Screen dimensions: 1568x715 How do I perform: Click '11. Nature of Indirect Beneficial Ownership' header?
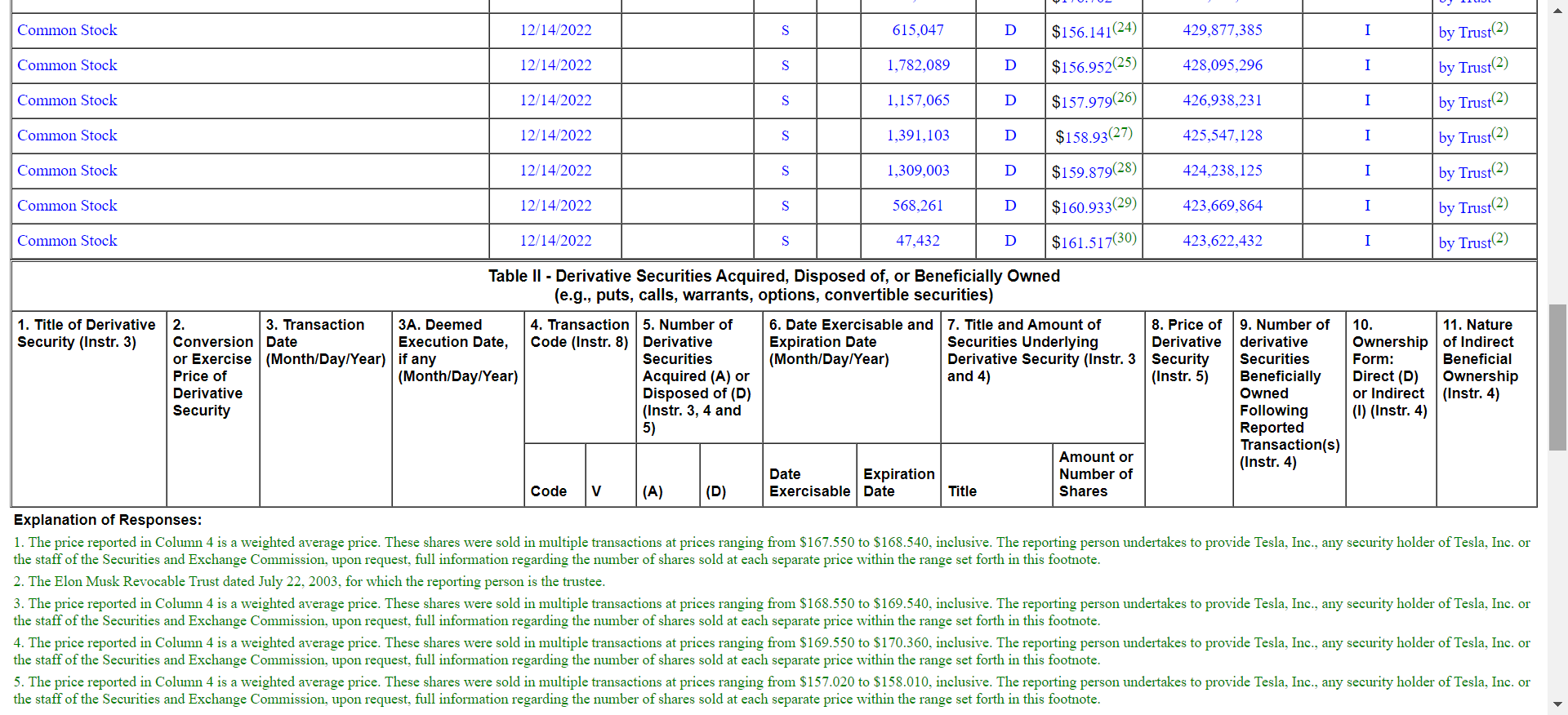click(x=1481, y=359)
